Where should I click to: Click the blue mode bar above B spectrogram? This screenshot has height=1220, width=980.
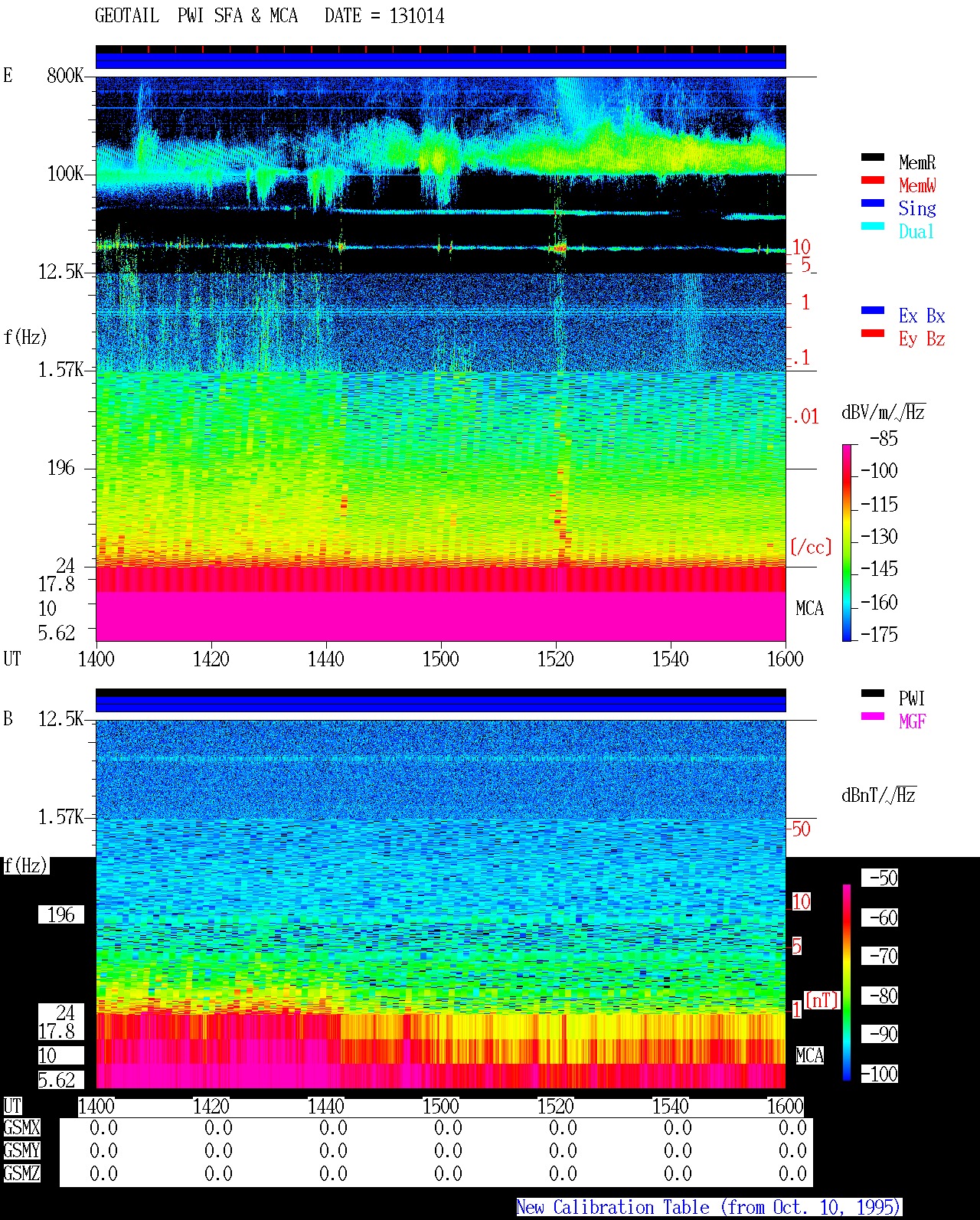(440, 704)
